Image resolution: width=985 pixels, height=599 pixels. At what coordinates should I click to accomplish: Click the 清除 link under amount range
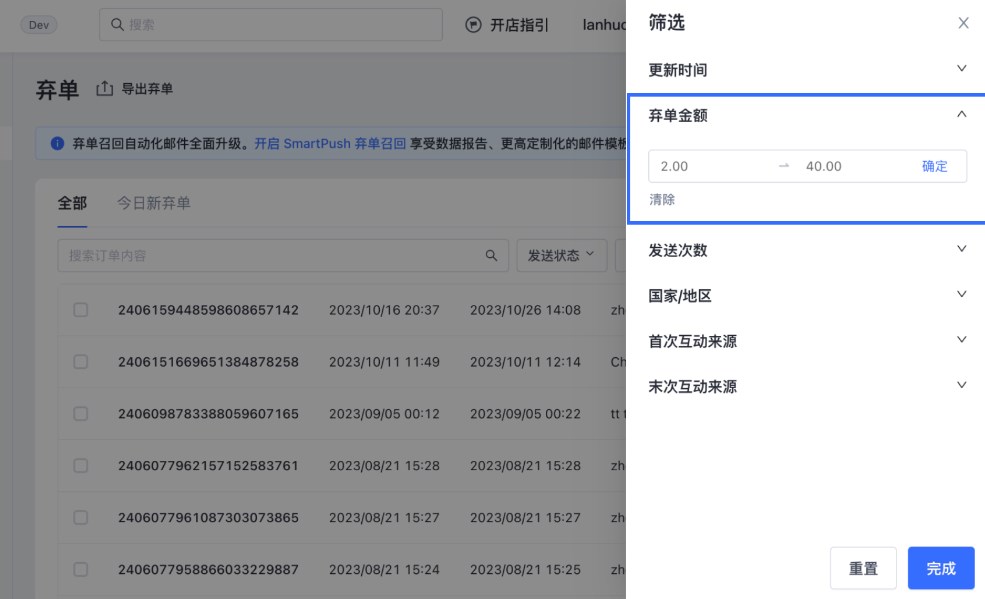(x=662, y=200)
